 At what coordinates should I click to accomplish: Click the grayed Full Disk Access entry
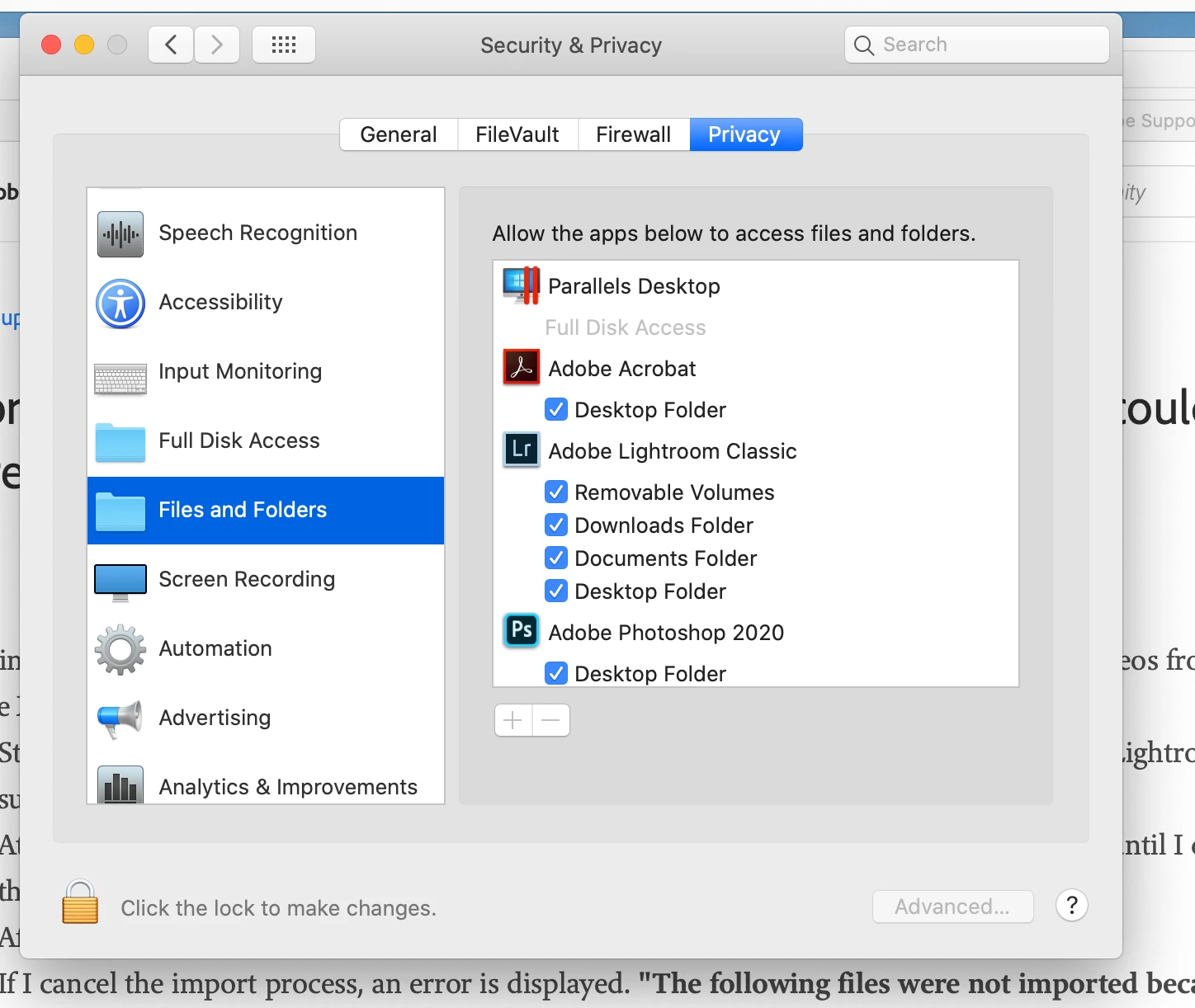click(x=626, y=327)
